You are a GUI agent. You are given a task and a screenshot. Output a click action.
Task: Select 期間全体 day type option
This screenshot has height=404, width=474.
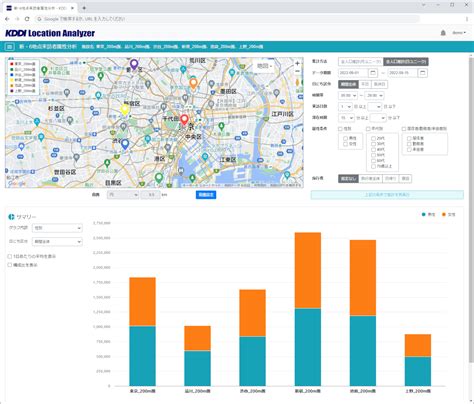coord(349,84)
